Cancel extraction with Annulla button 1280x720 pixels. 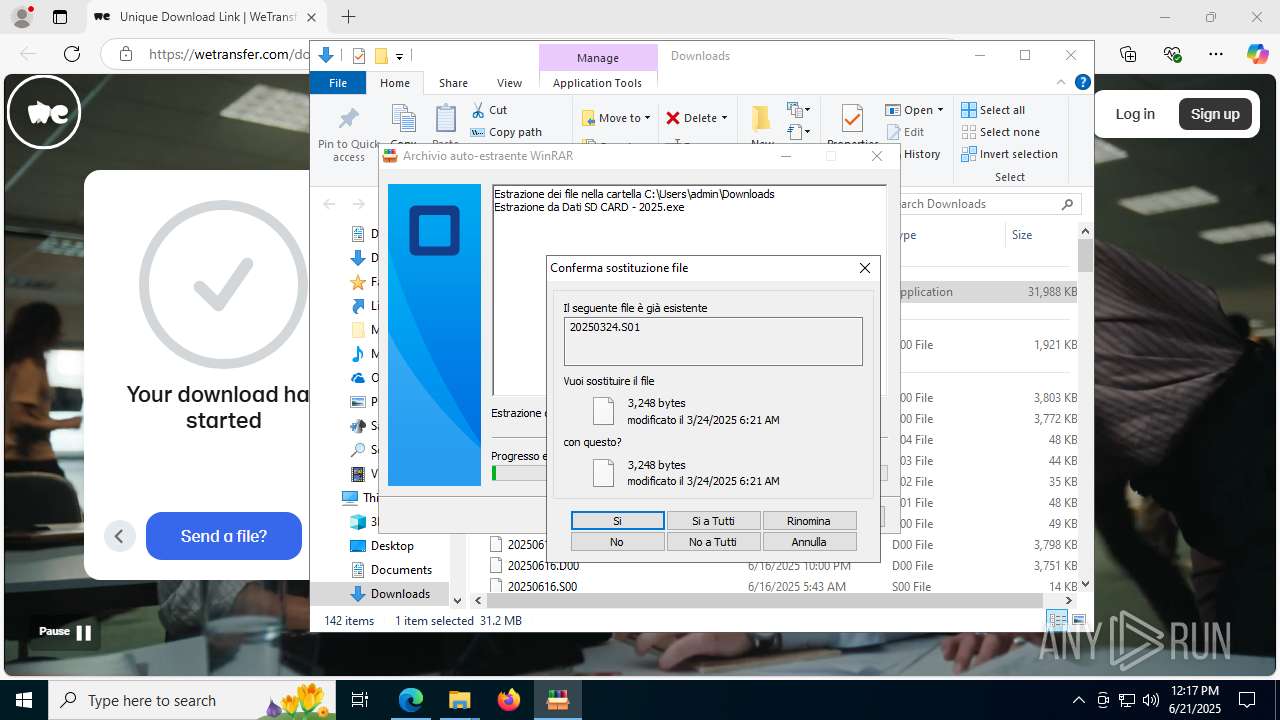809,542
